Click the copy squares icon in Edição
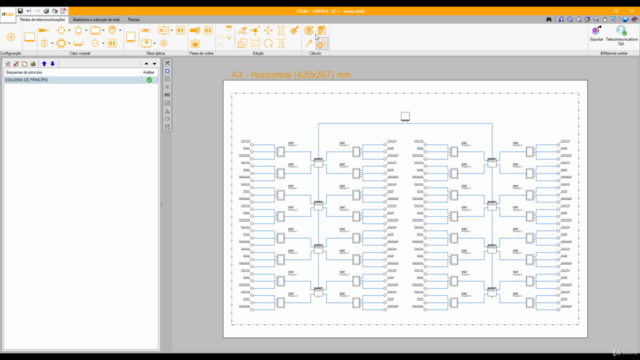 pos(242,43)
